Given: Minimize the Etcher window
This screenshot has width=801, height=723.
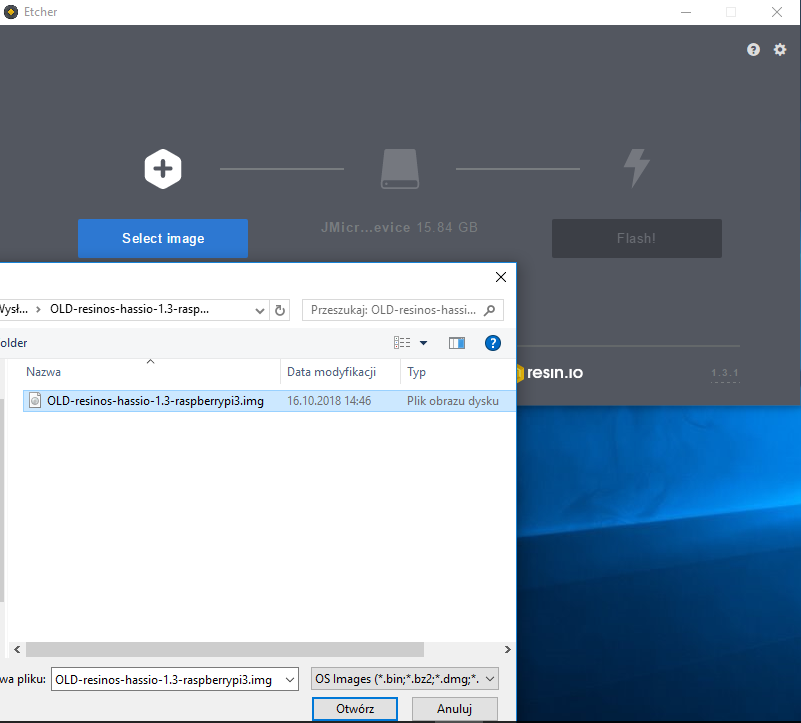Looking at the screenshot, I should pyautogui.click(x=686, y=12).
